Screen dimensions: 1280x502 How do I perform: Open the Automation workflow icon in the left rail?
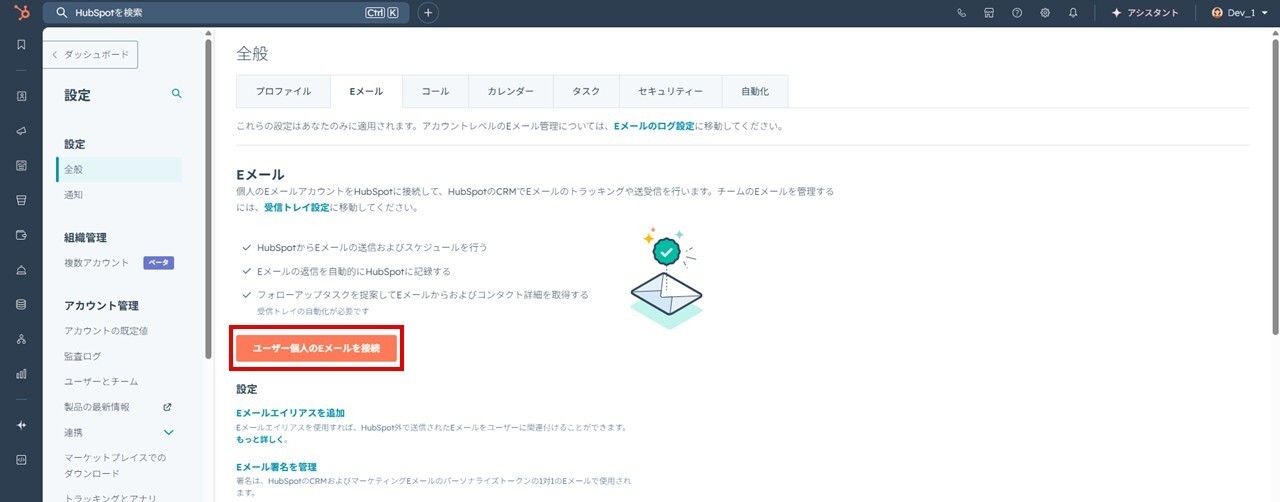[x=21, y=339]
